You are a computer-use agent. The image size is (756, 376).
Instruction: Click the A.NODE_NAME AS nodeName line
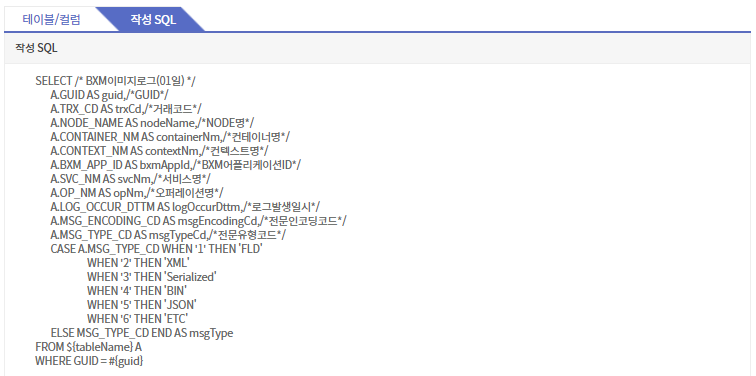152,123
